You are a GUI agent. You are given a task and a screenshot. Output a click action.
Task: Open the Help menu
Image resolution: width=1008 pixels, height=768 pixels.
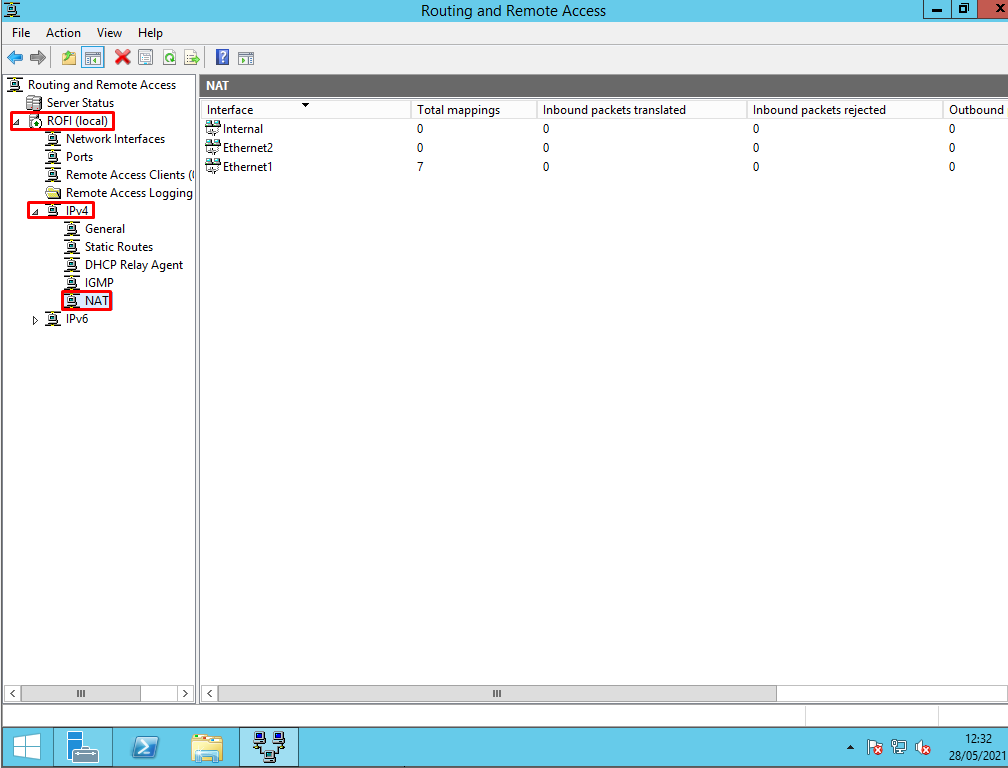point(150,33)
